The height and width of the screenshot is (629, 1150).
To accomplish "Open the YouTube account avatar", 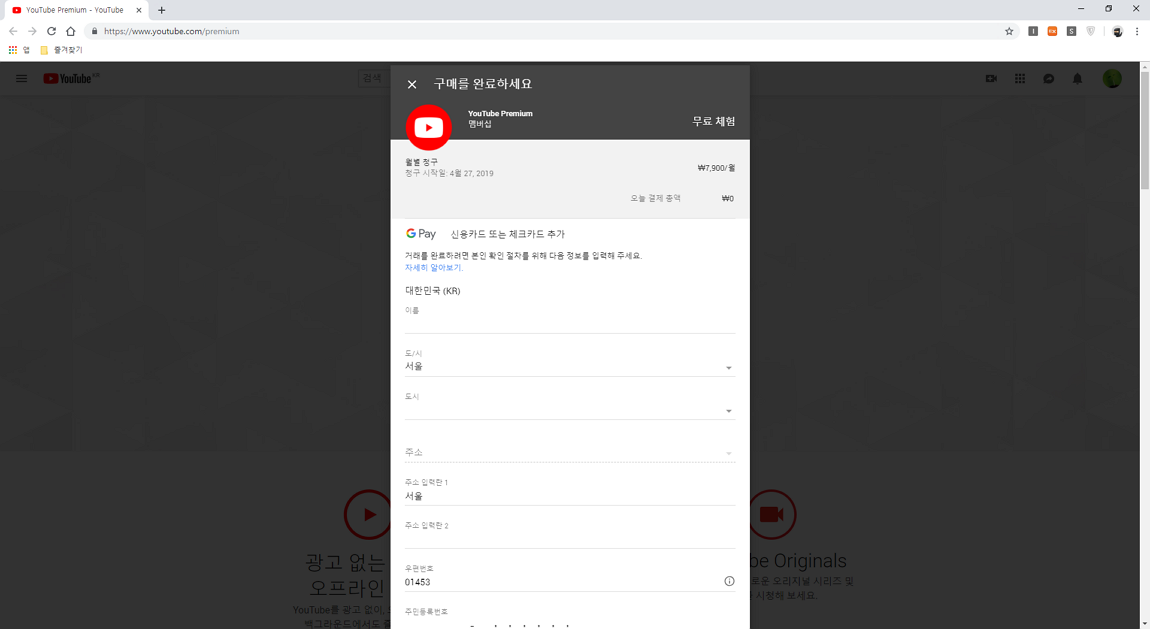I will click(x=1112, y=78).
